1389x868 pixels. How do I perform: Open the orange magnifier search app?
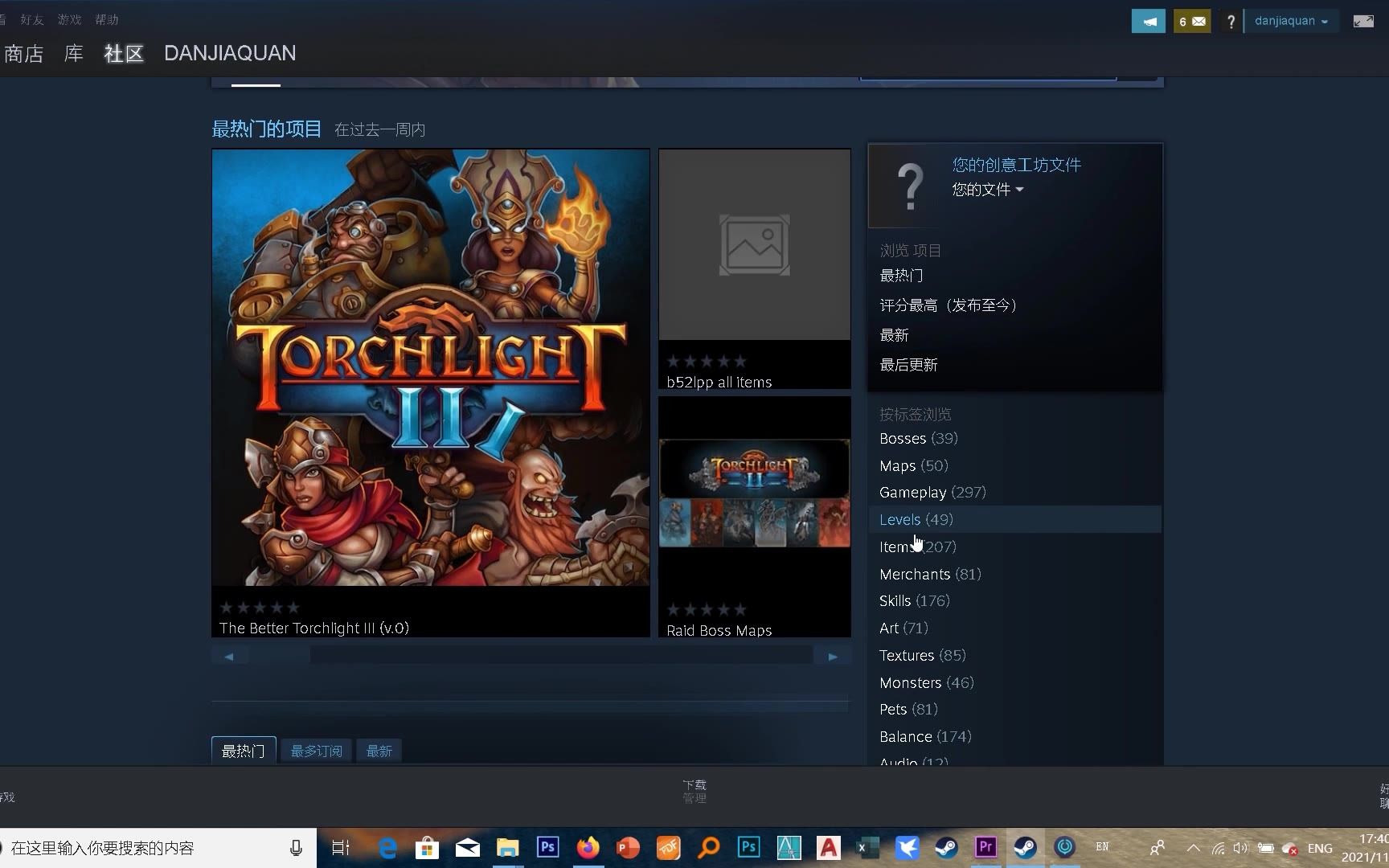[708, 848]
